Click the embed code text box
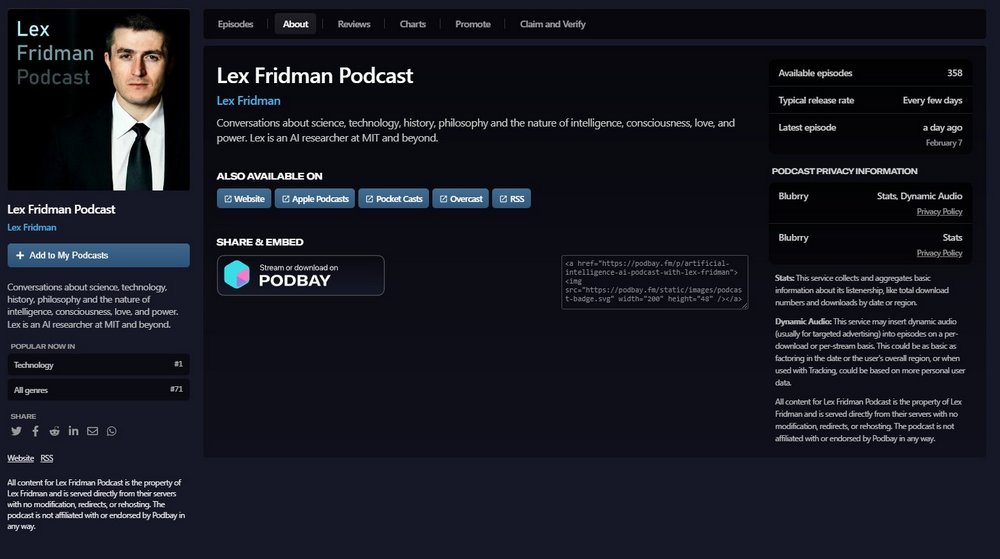Screen dimensions: 1000x559 pyautogui.click(x=654, y=282)
